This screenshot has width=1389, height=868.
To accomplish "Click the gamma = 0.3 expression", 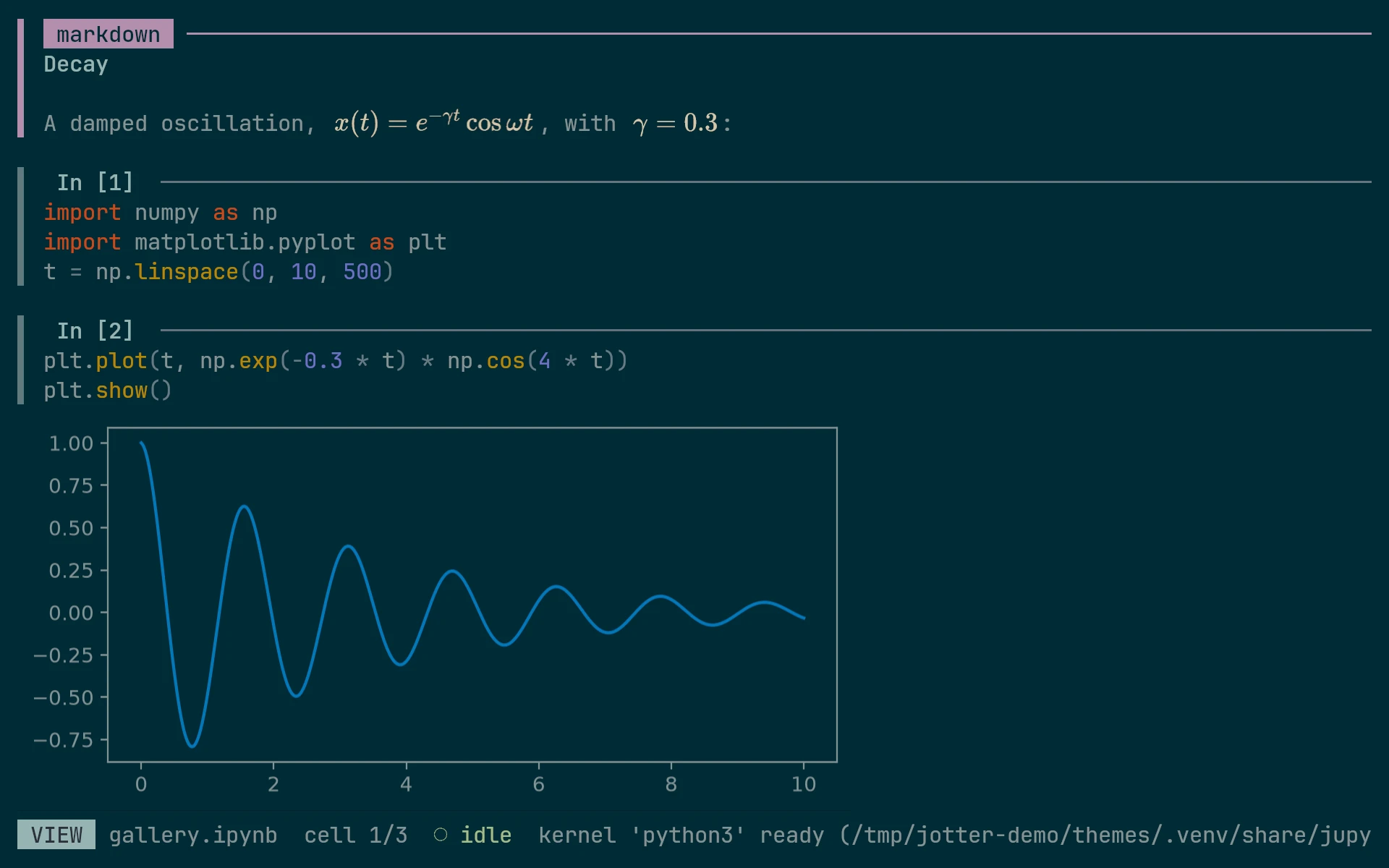I will point(675,123).
